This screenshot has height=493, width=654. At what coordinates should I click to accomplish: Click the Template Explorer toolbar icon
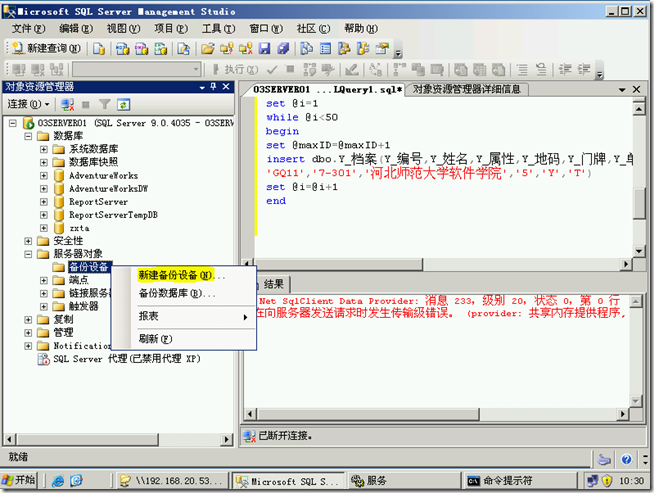[x=363, y=48]
